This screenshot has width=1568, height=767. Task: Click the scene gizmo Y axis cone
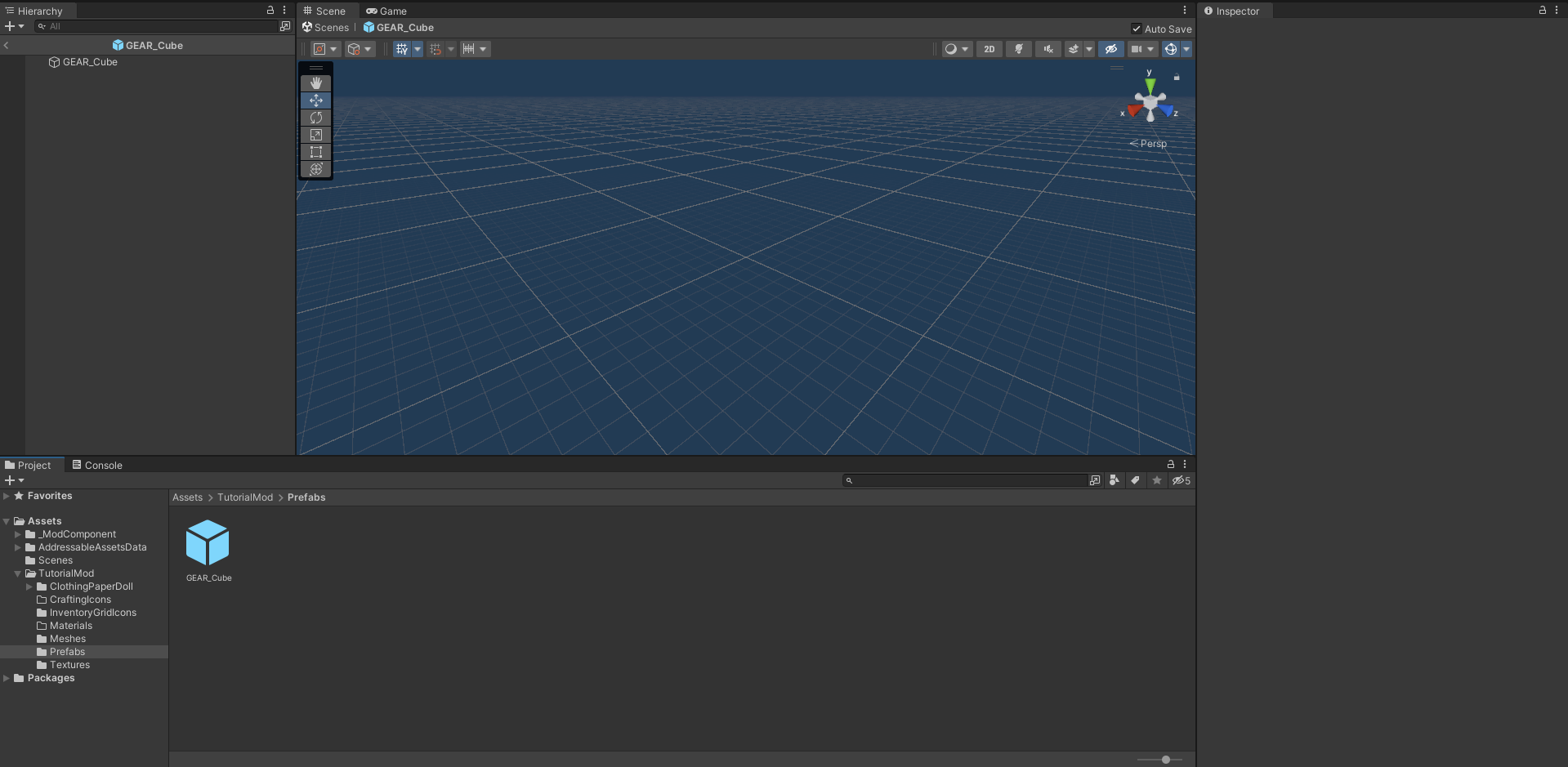(x=1150, y=85)
